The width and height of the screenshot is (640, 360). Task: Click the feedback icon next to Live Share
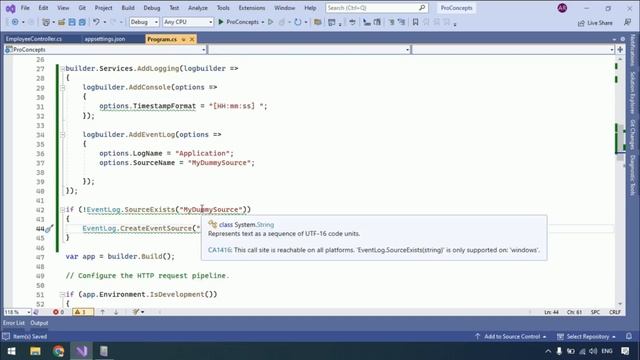(x=627, y=22)
